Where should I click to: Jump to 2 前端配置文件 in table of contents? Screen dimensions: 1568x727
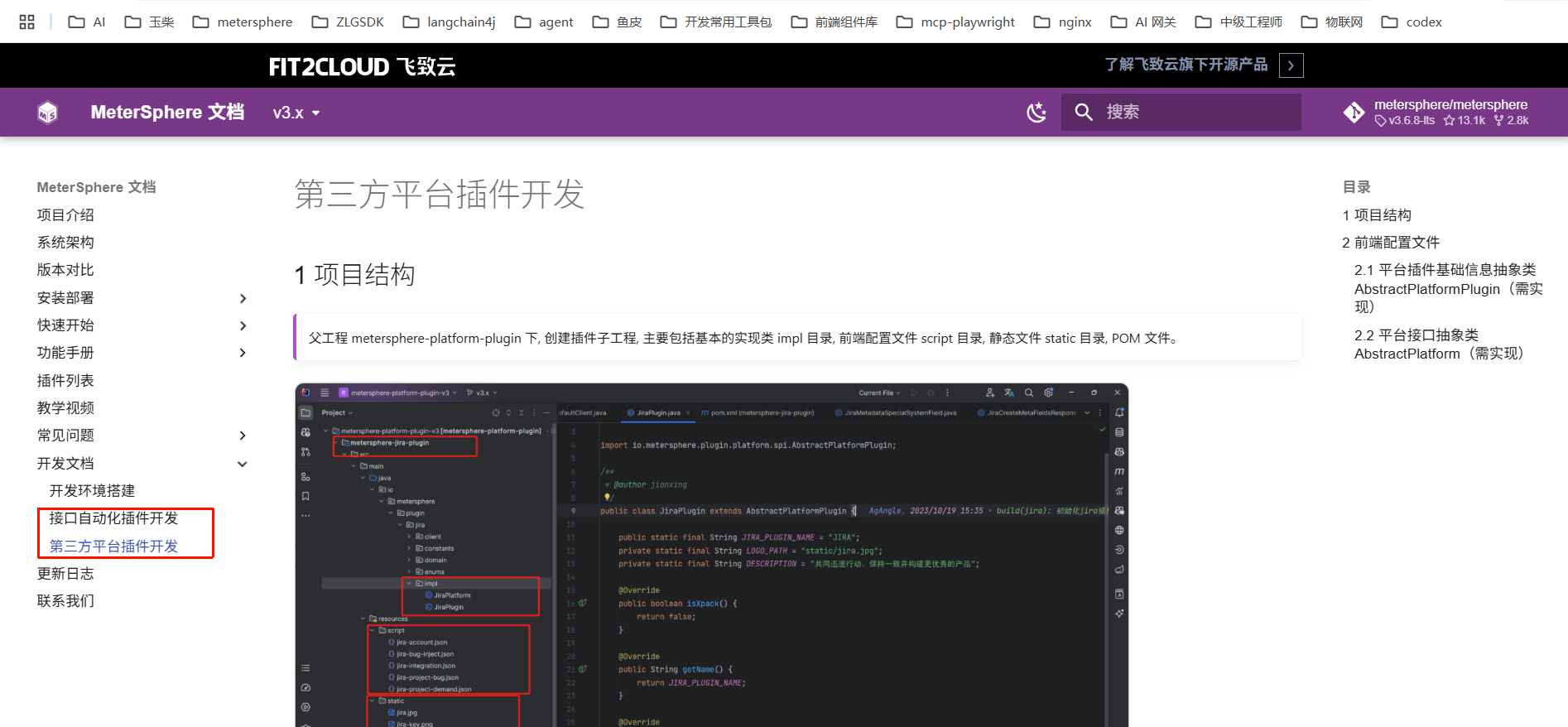coord(1391,243)
